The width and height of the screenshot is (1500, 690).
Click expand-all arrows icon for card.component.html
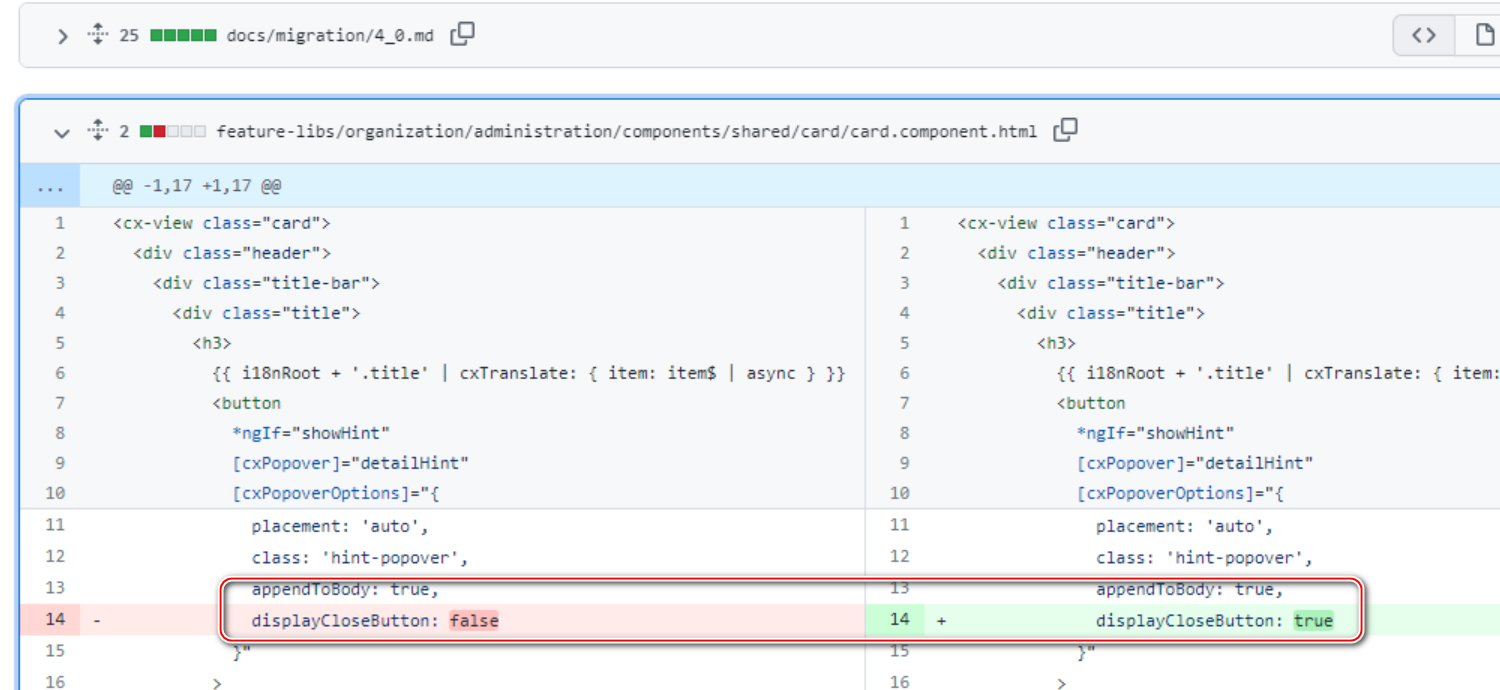(97, 130)
